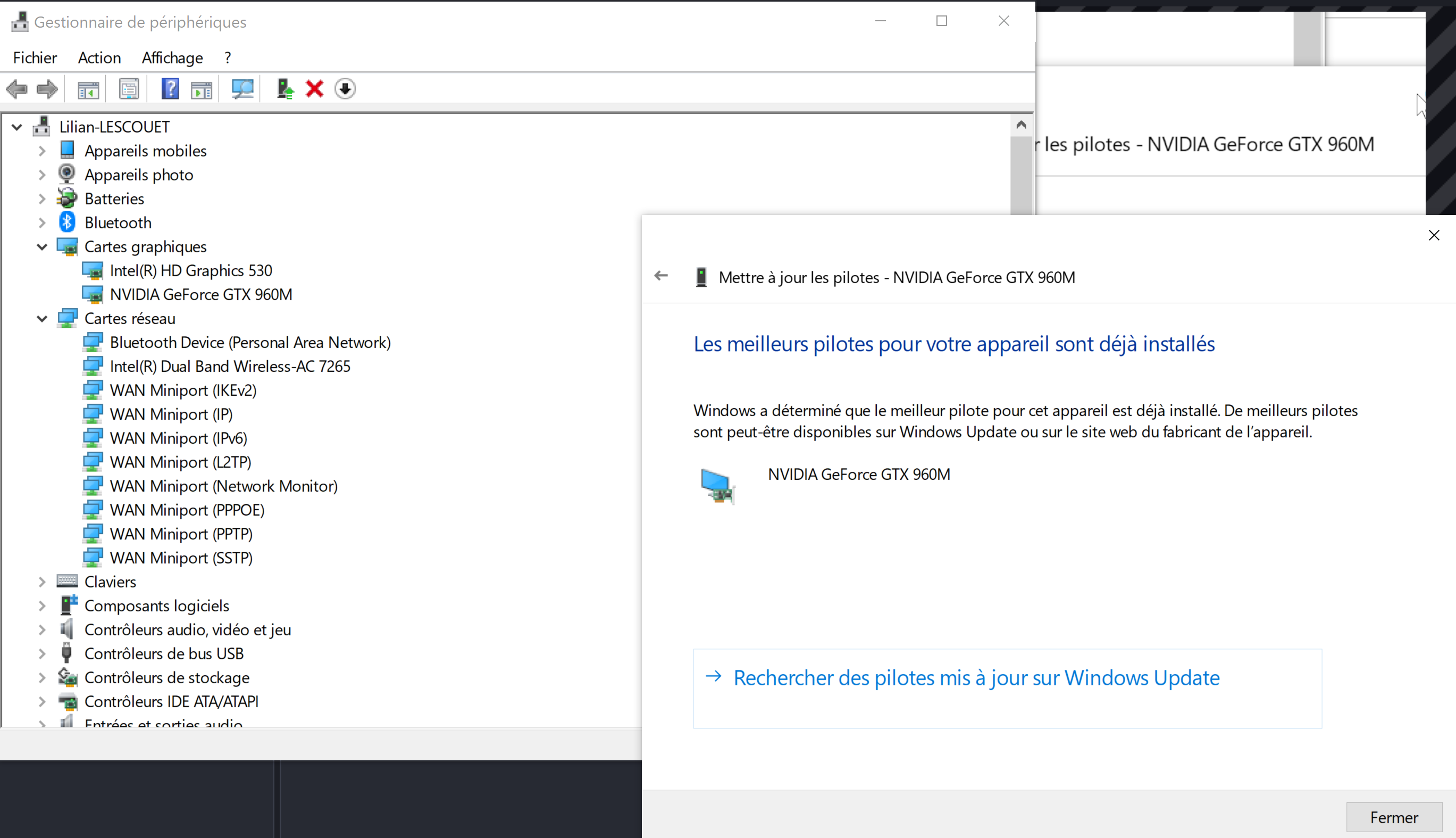Click the Contrôleurs de bus USB icon

coord(66,654)
